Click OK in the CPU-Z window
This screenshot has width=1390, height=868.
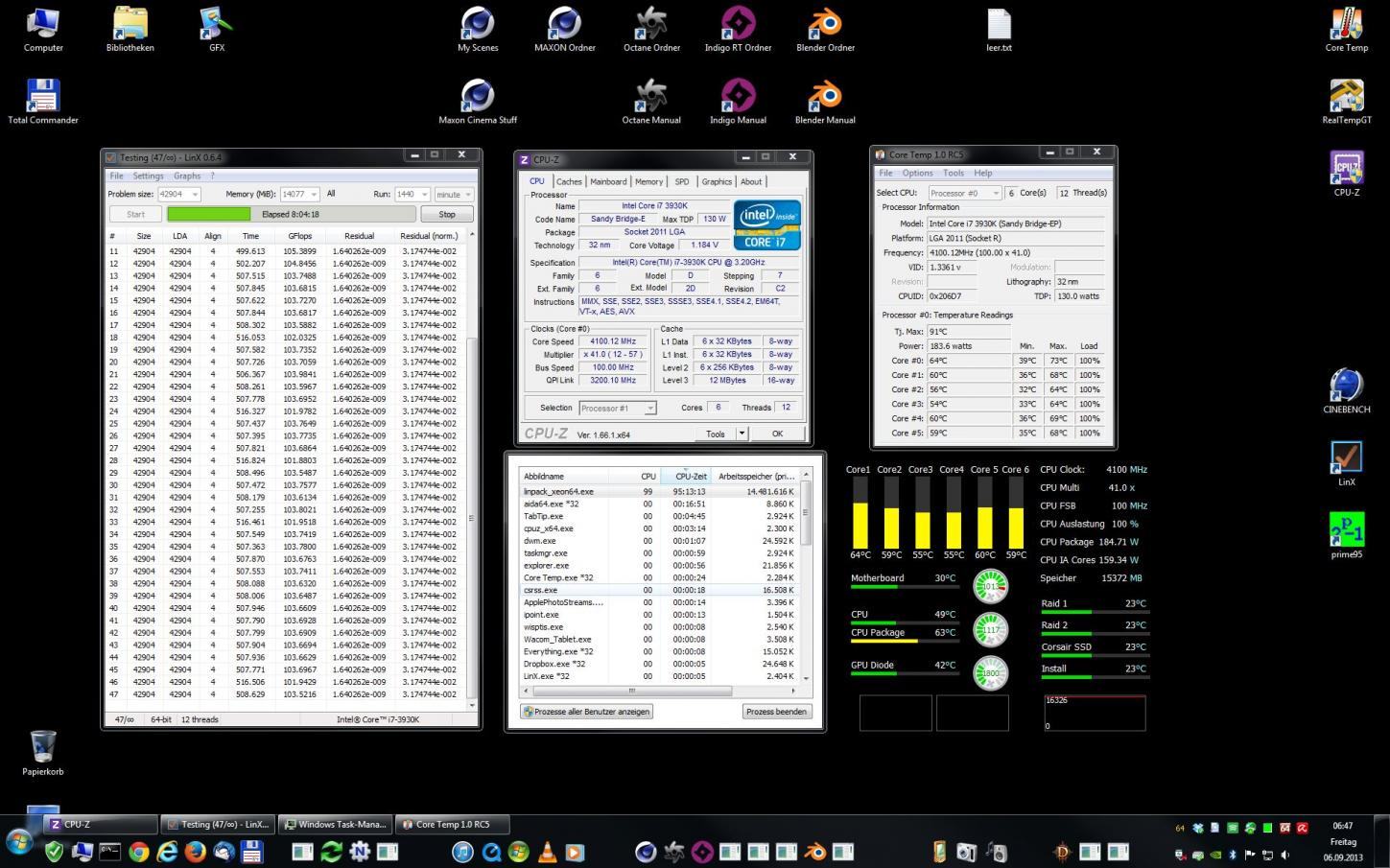[777, 434]
